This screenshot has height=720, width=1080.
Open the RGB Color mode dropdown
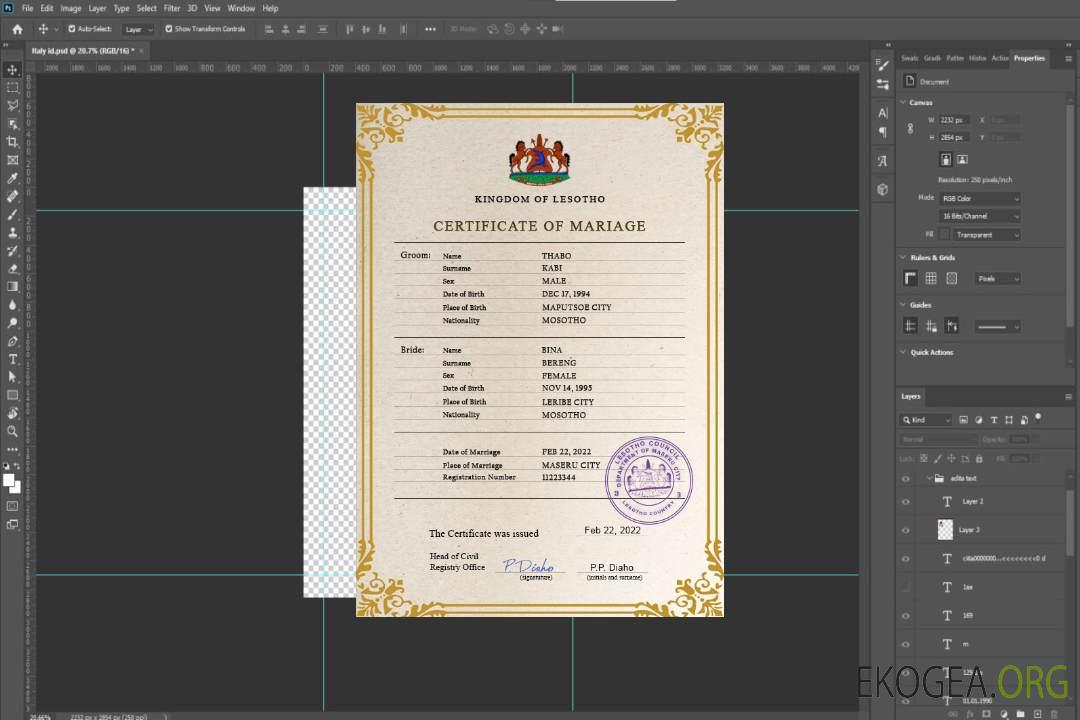pyautogui.click(x=980, y=198)
